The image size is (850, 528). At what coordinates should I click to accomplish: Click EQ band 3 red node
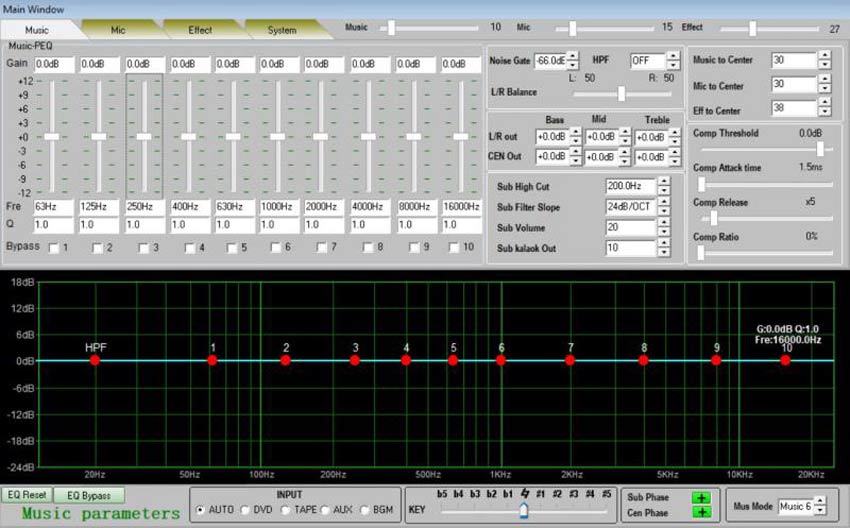[x=355, y=360]
